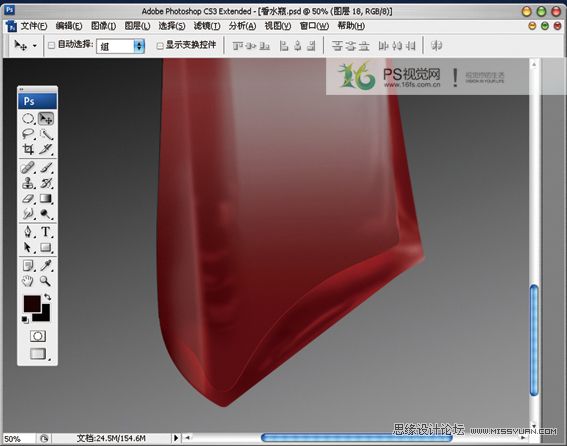Swap foreground and background colors
The width and height of the screenshot is (567, 446).
pyautogui.click(x=47, y=297)
